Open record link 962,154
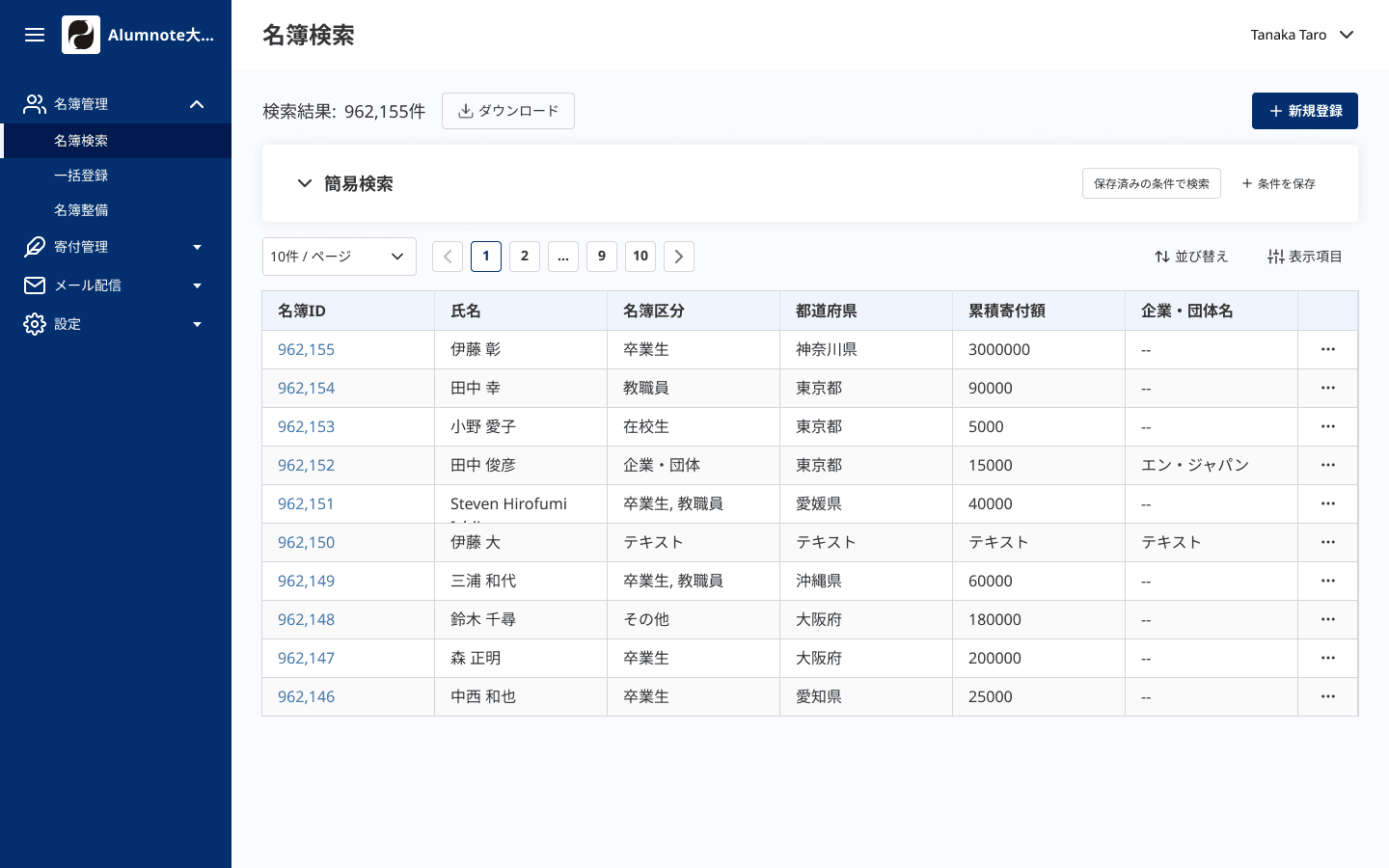 coord(306,388)
